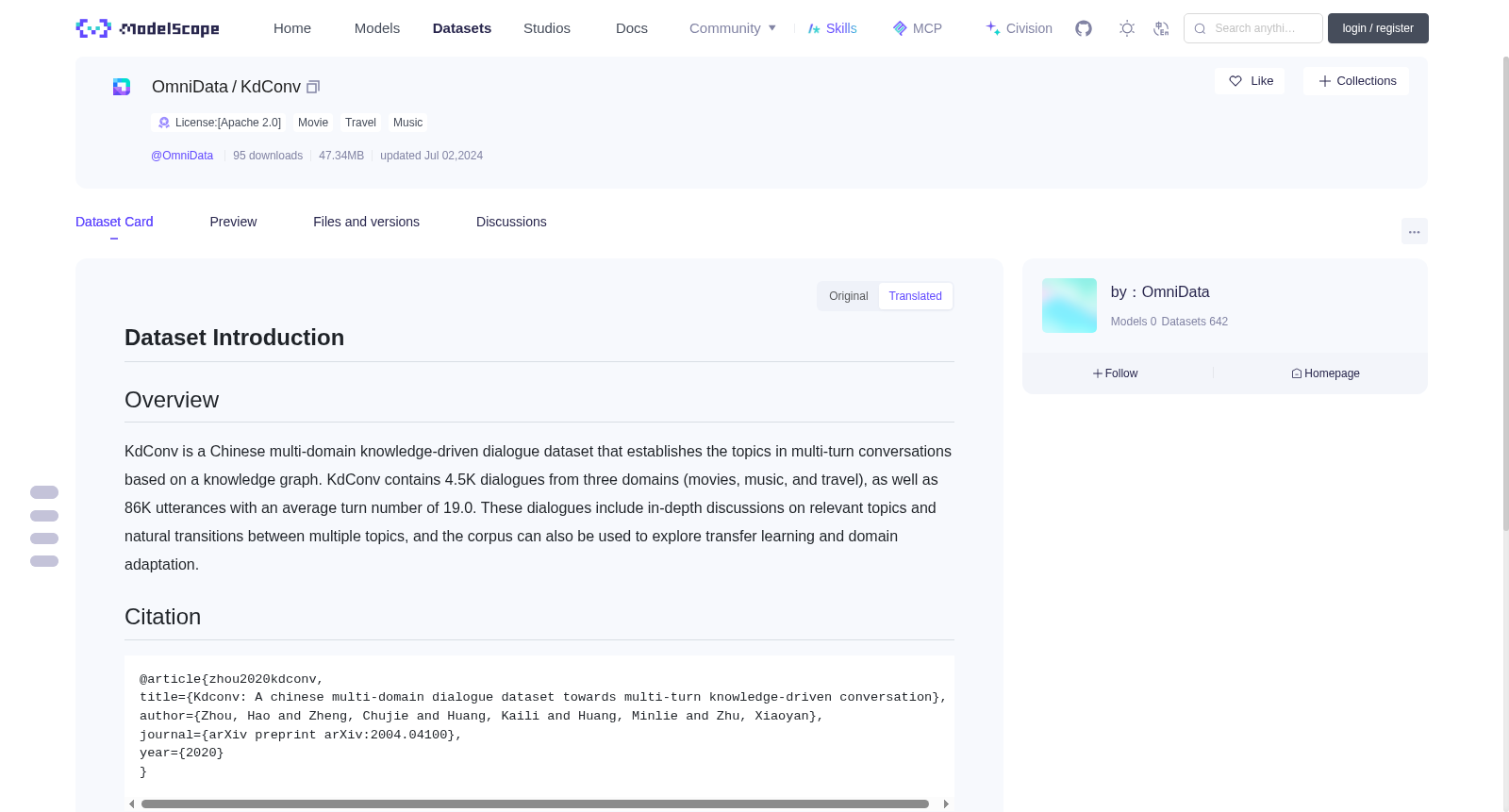The image size is (1509, 812).
Task: Focus the search input field
Action: 1253,28
